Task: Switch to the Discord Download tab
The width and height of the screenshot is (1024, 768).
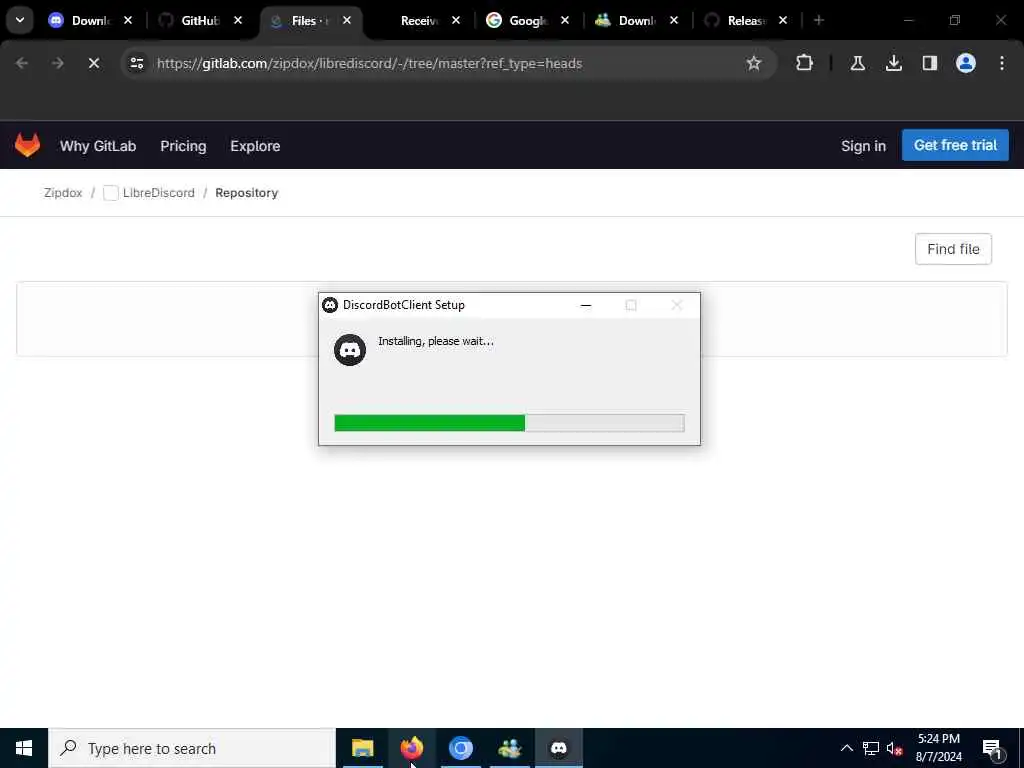Action: pos(89,21)
